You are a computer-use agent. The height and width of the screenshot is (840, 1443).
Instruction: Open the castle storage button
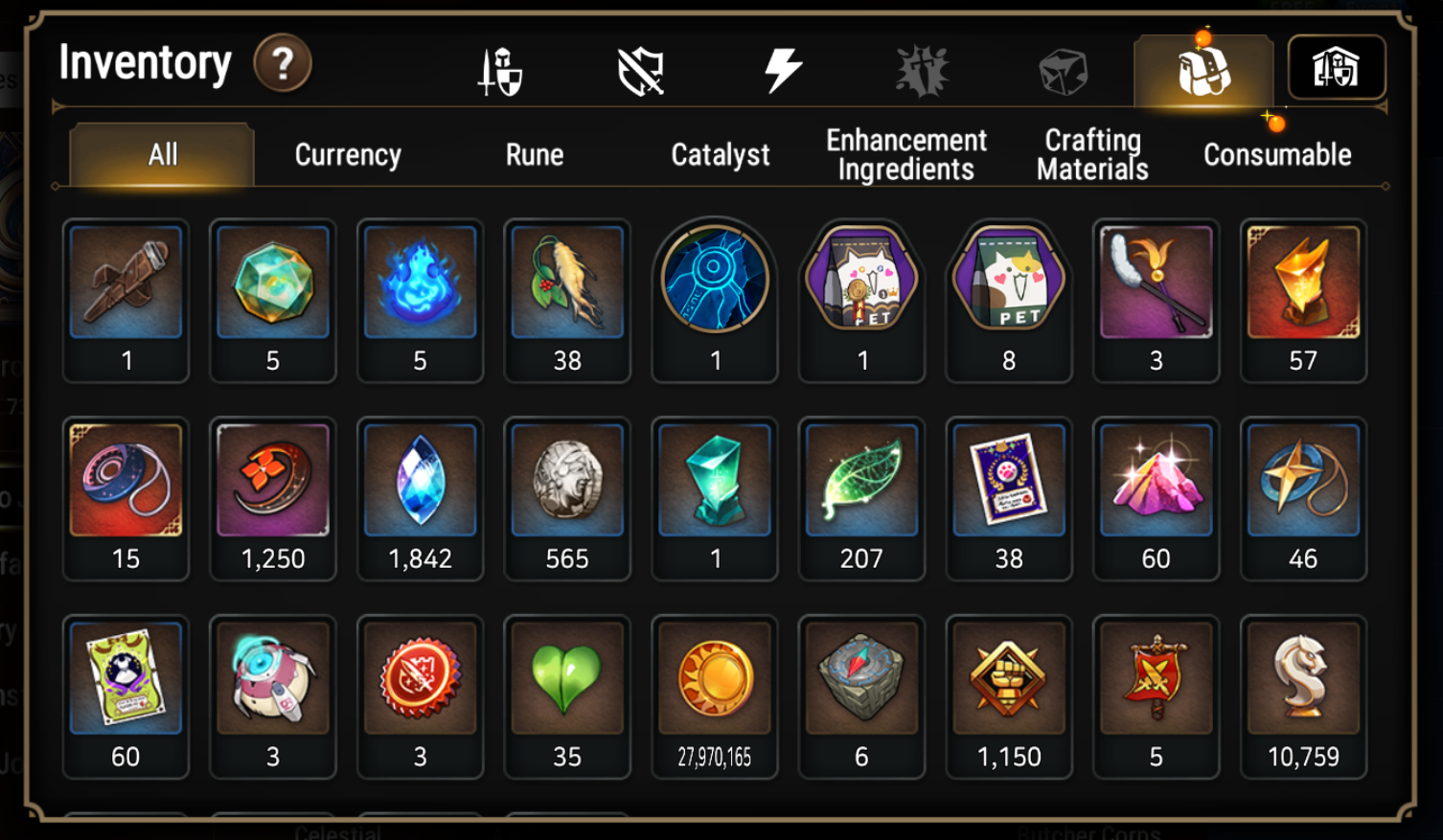point(1336,67)
